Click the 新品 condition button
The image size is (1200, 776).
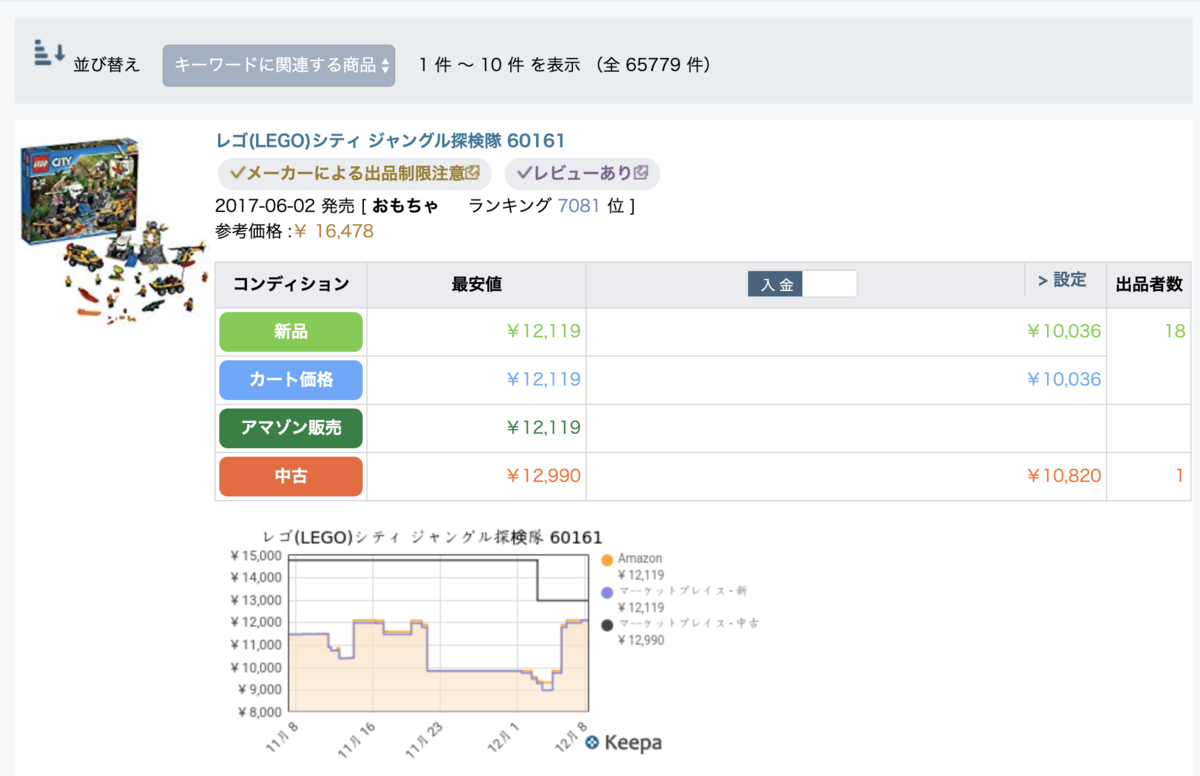[291, 331]
